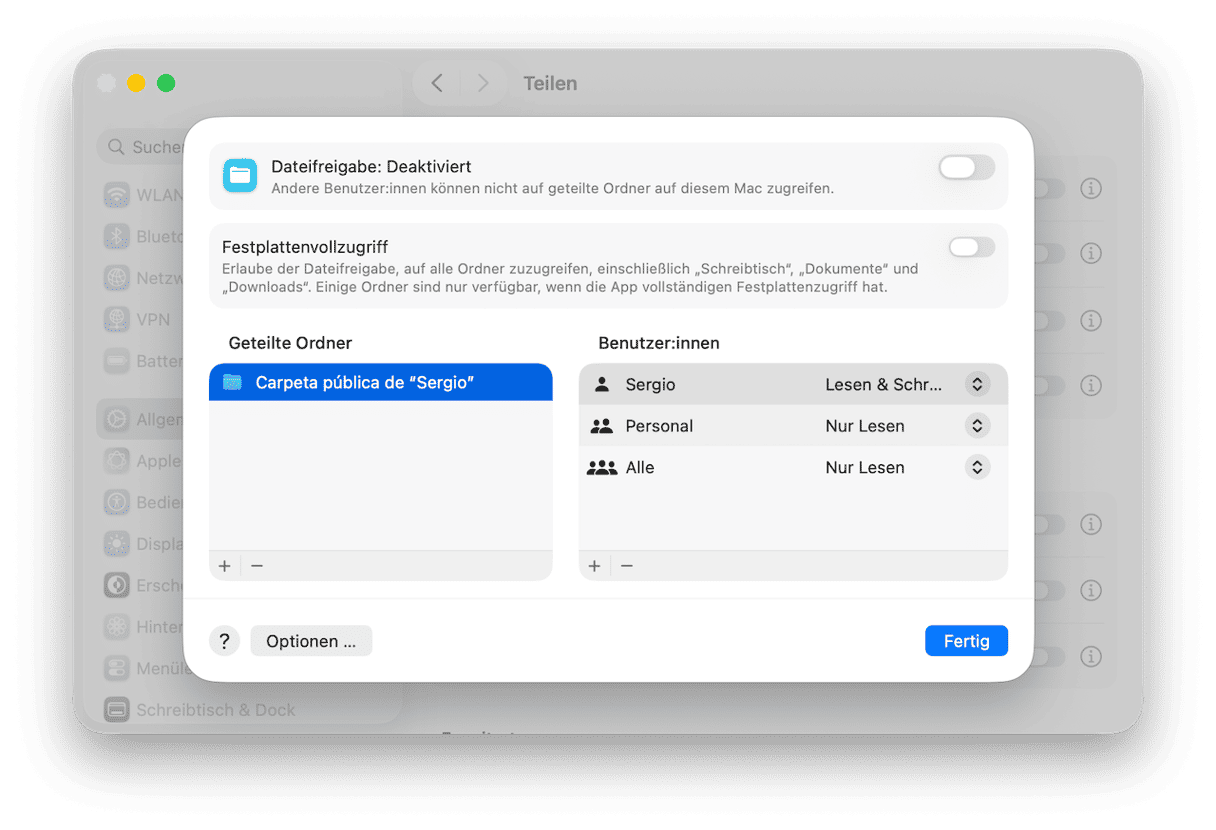The image size is (1216, 830).
Task: Click the Dateifreigabe folder icon
Action: point(240,175)
